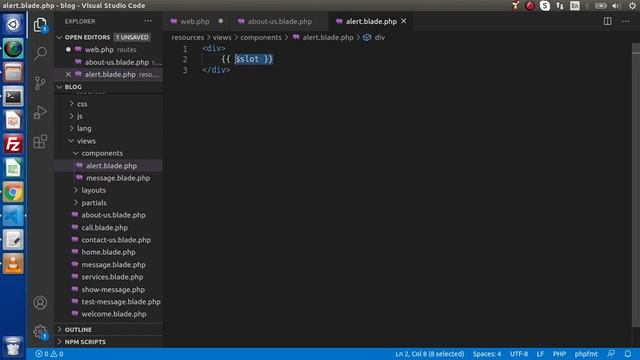
Task: Select about-us.blade.php in Open Editors
Action: (x=109, y=62)
